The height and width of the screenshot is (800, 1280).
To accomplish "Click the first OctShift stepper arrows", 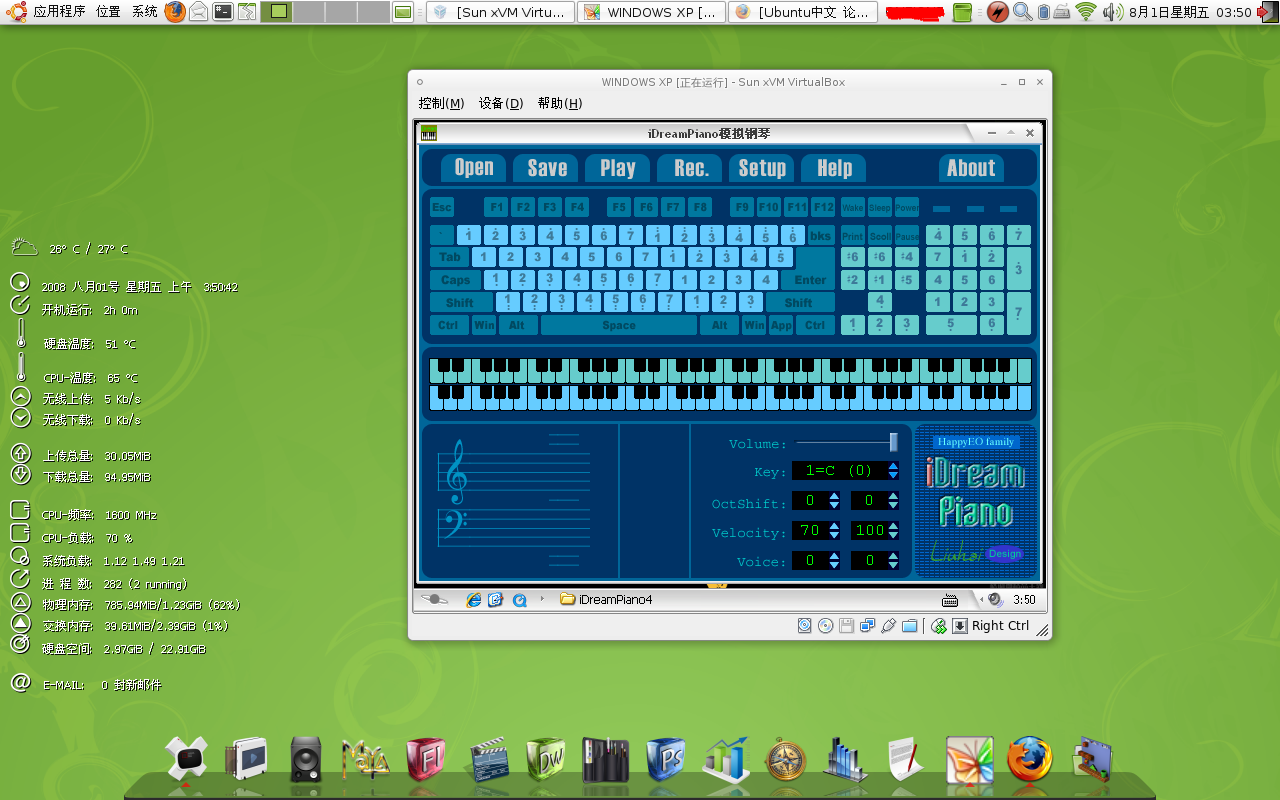I will tap(834, 500).
